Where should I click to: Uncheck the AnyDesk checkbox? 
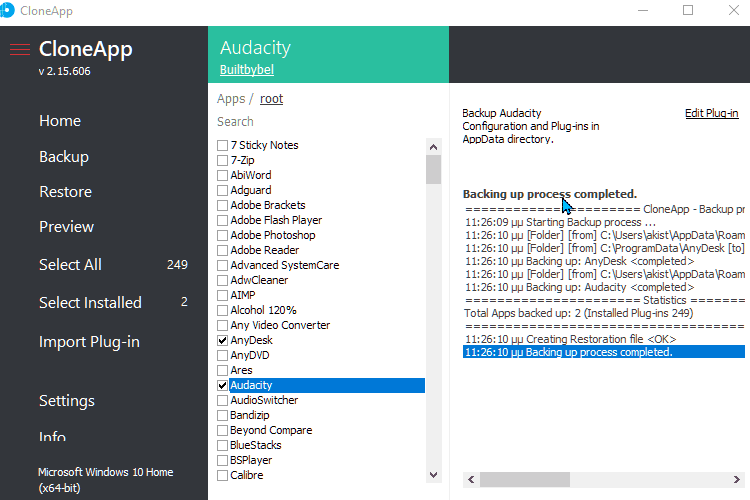(222, 341)
